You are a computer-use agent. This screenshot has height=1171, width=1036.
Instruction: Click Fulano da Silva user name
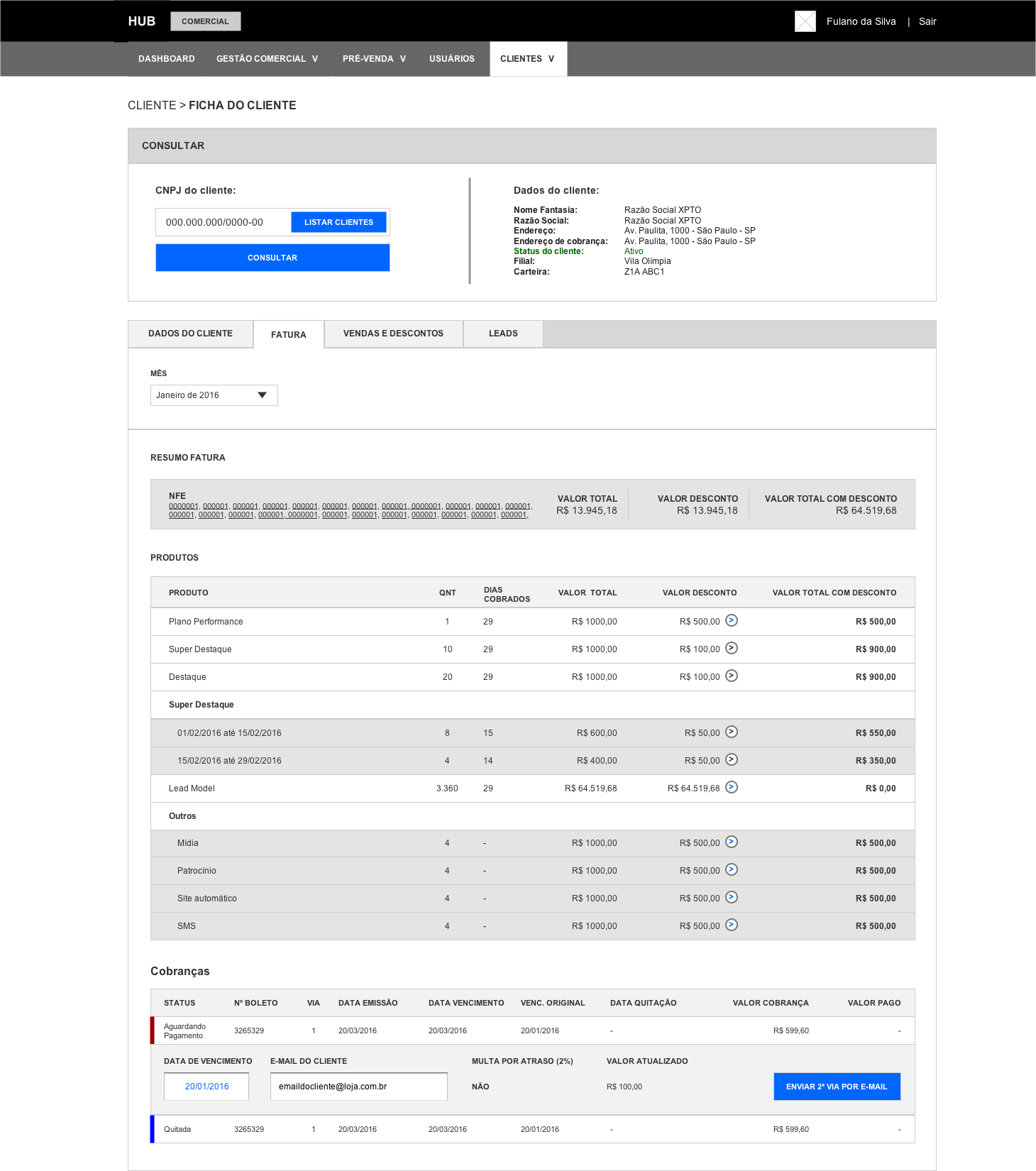click(x=861, y=21)
